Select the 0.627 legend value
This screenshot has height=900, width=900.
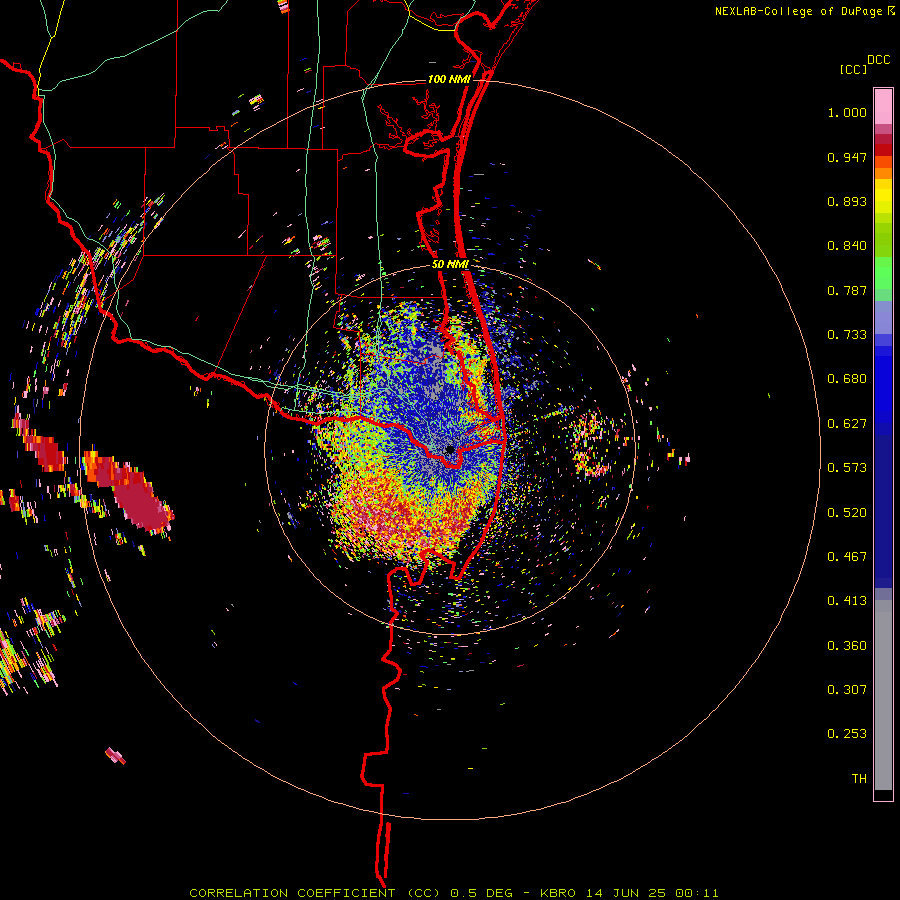tap(847, 424)
